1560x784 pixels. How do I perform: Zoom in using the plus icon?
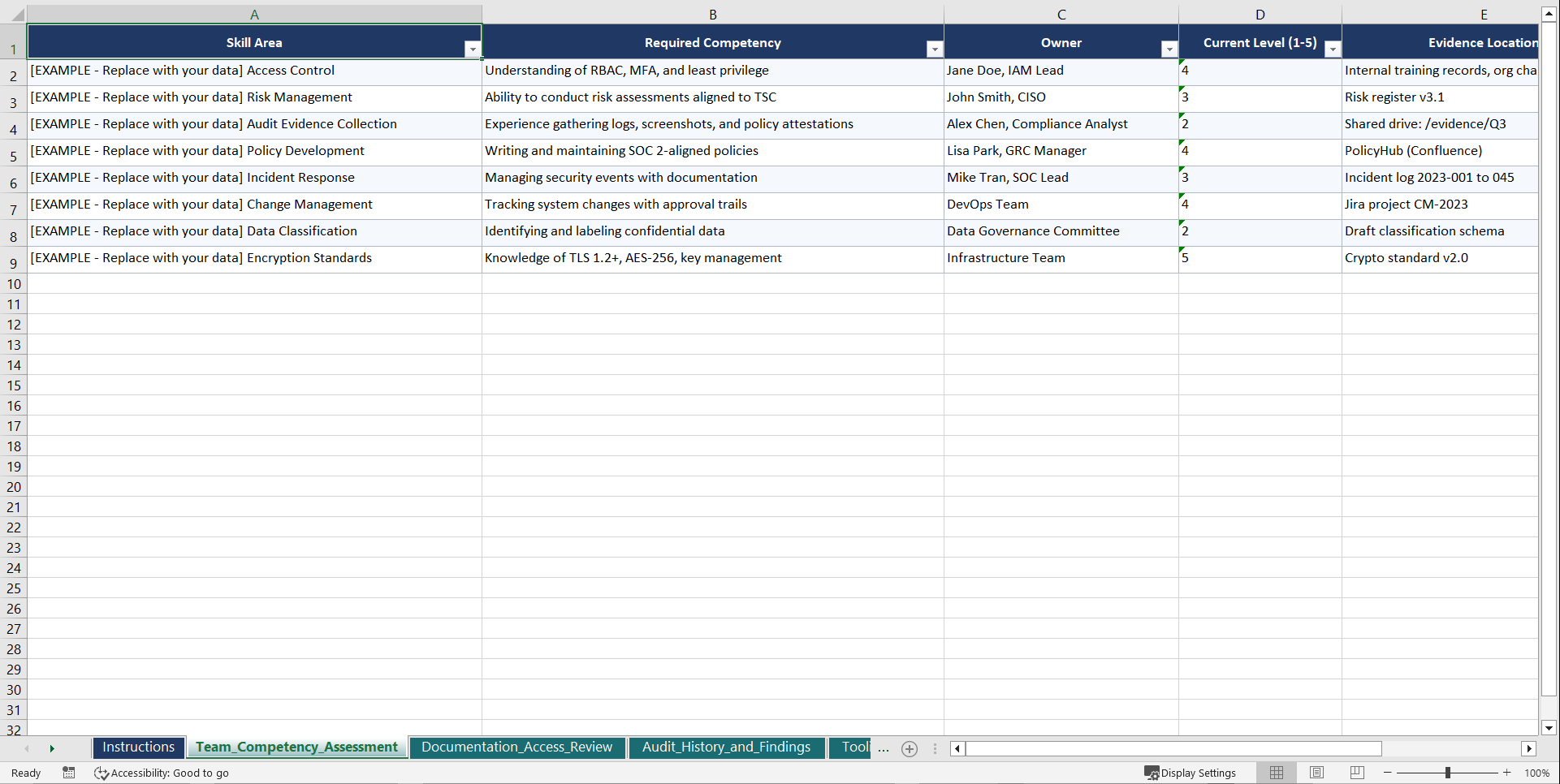[x=1507, y=773]
